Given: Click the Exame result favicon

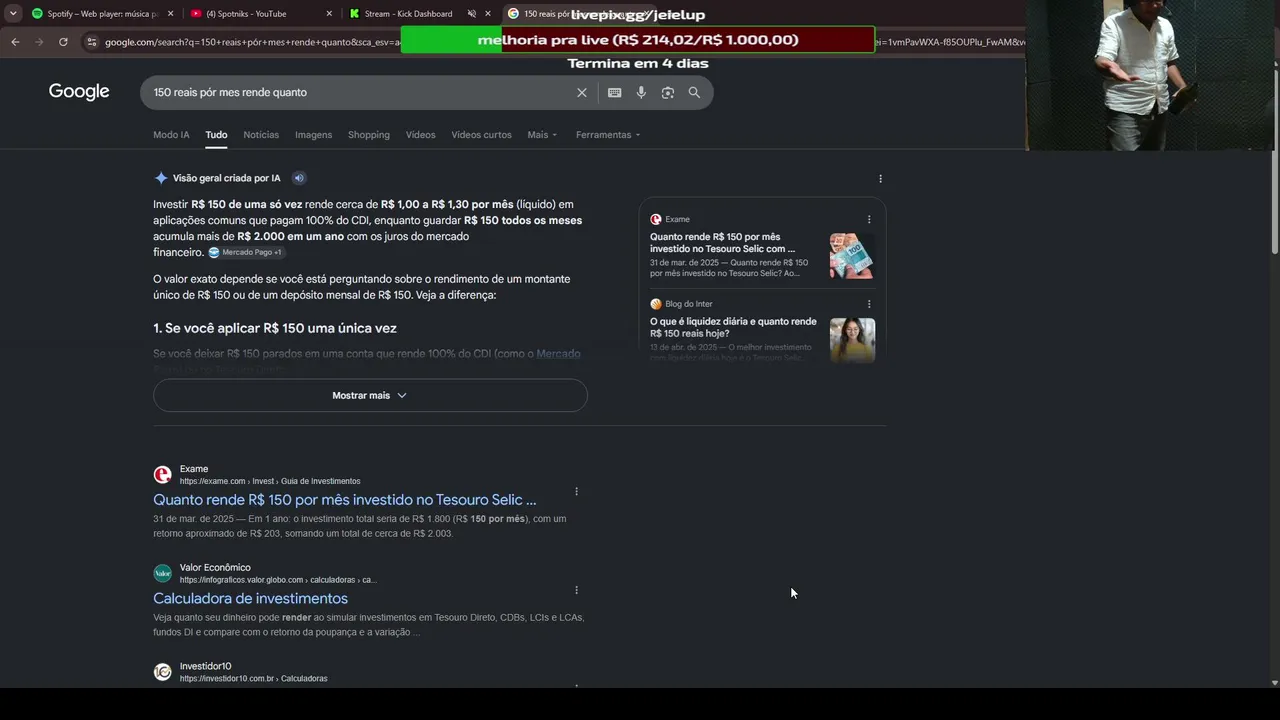Looking at the screenshot, I should pyautogui.click(x=162, y=475).
